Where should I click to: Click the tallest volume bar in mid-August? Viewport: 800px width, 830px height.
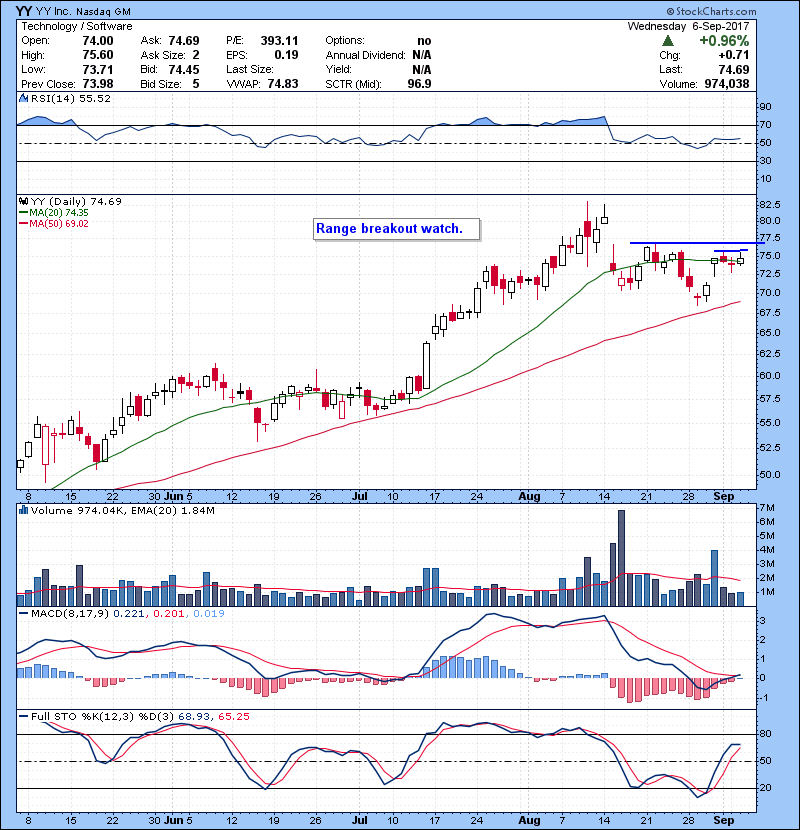[622, 558]
